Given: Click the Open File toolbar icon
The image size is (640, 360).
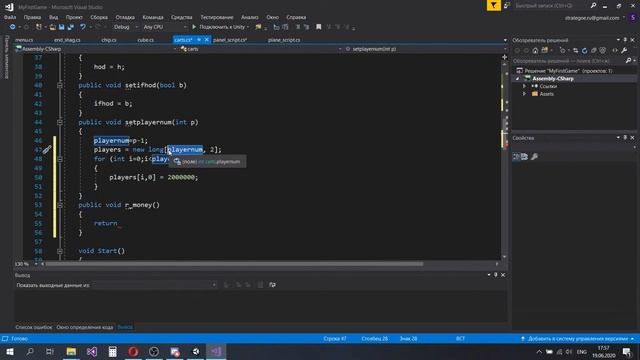Looking at the screenshot, I should point(53,27).
